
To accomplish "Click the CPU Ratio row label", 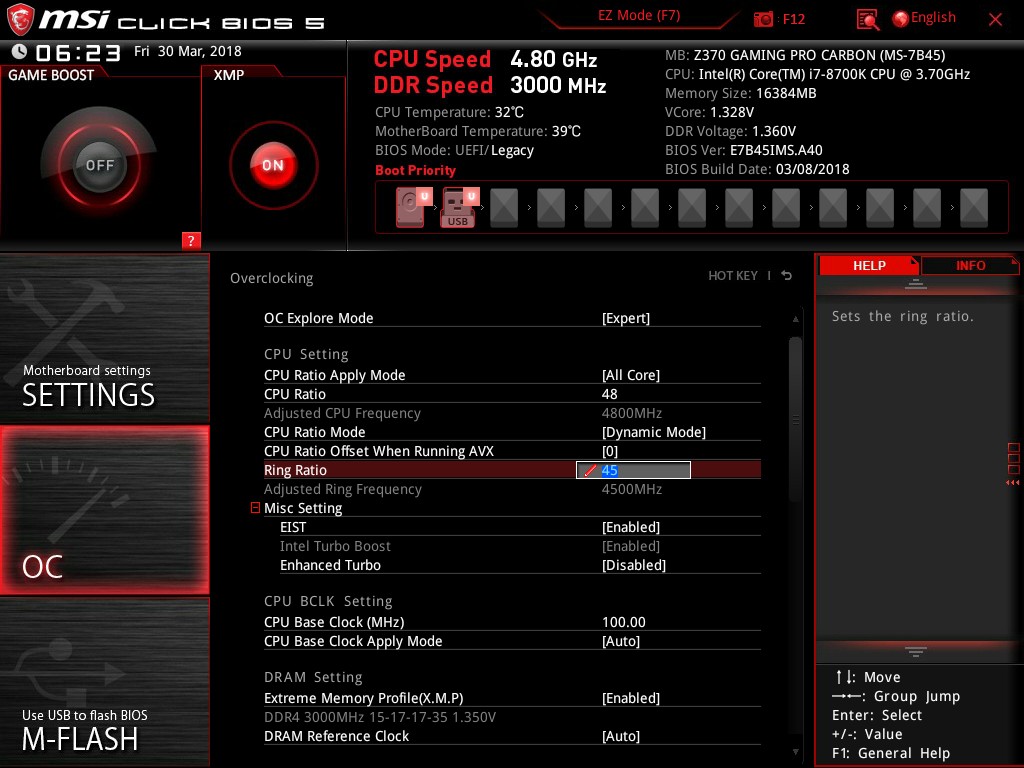I will 295,394.
